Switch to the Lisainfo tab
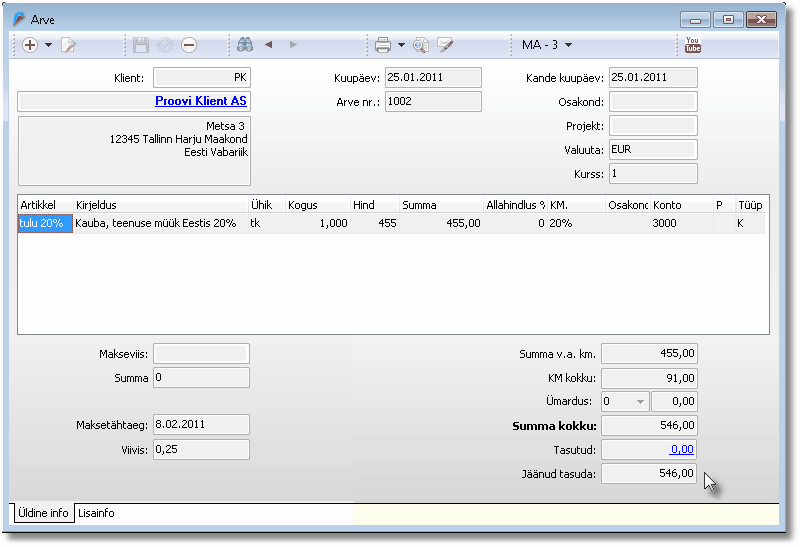The width and height of the screenshot is (800, 547). 96,513
